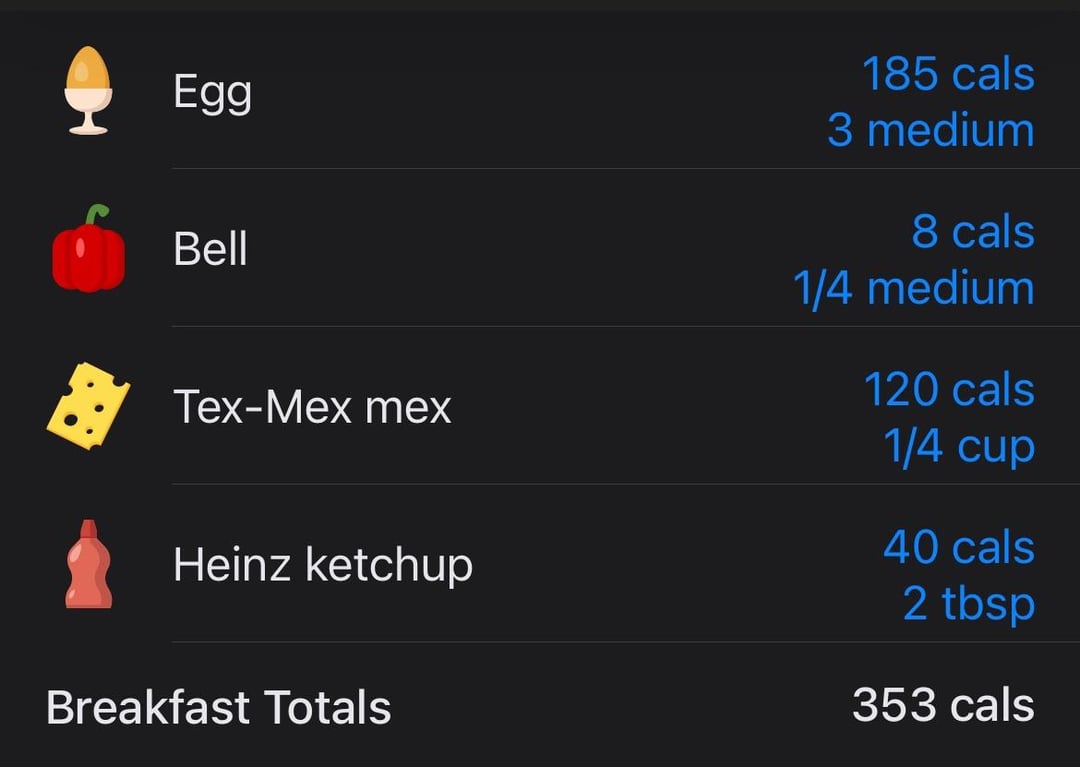
Task: Change the 1/4 medium bell serving
Action: point(914,288)
